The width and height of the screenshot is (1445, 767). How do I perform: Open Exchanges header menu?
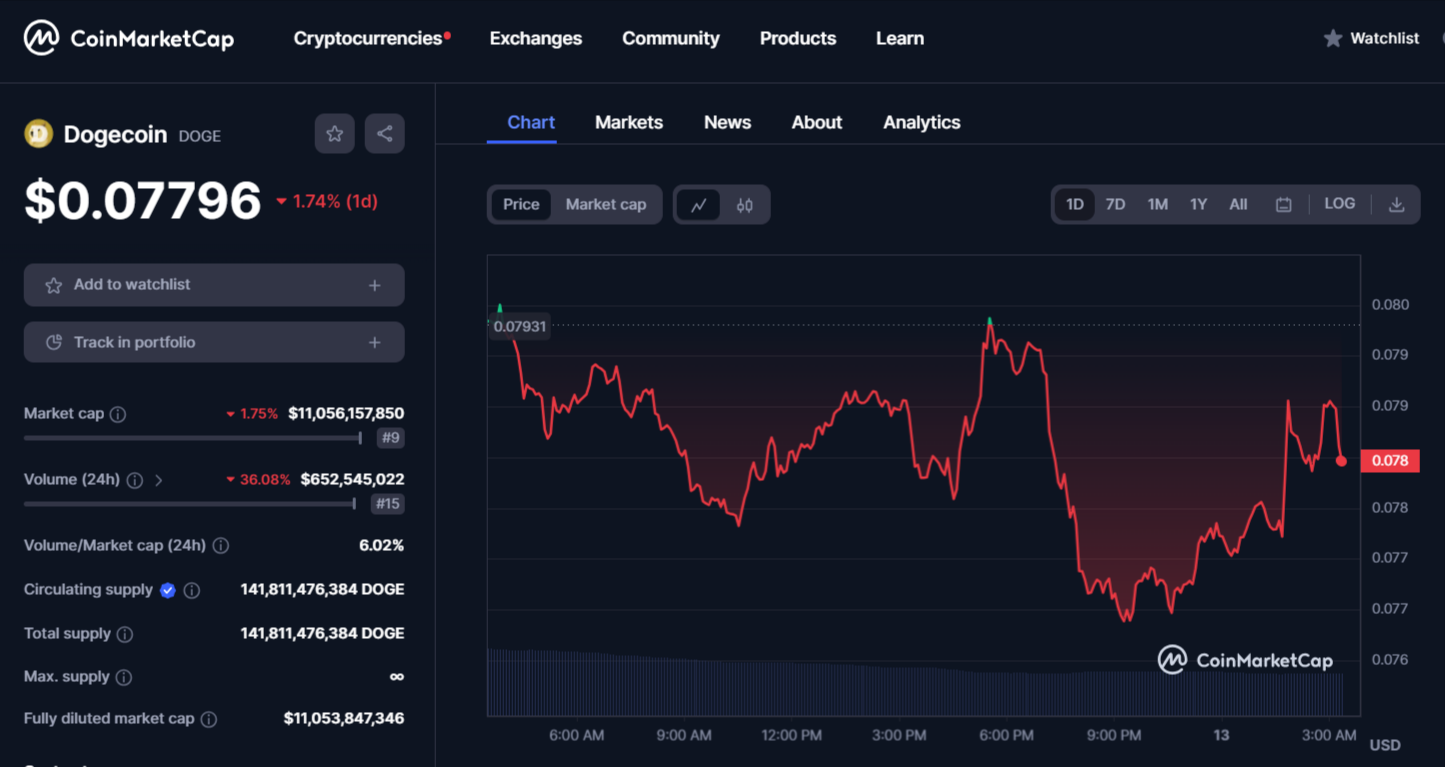(x=536, y=38)
